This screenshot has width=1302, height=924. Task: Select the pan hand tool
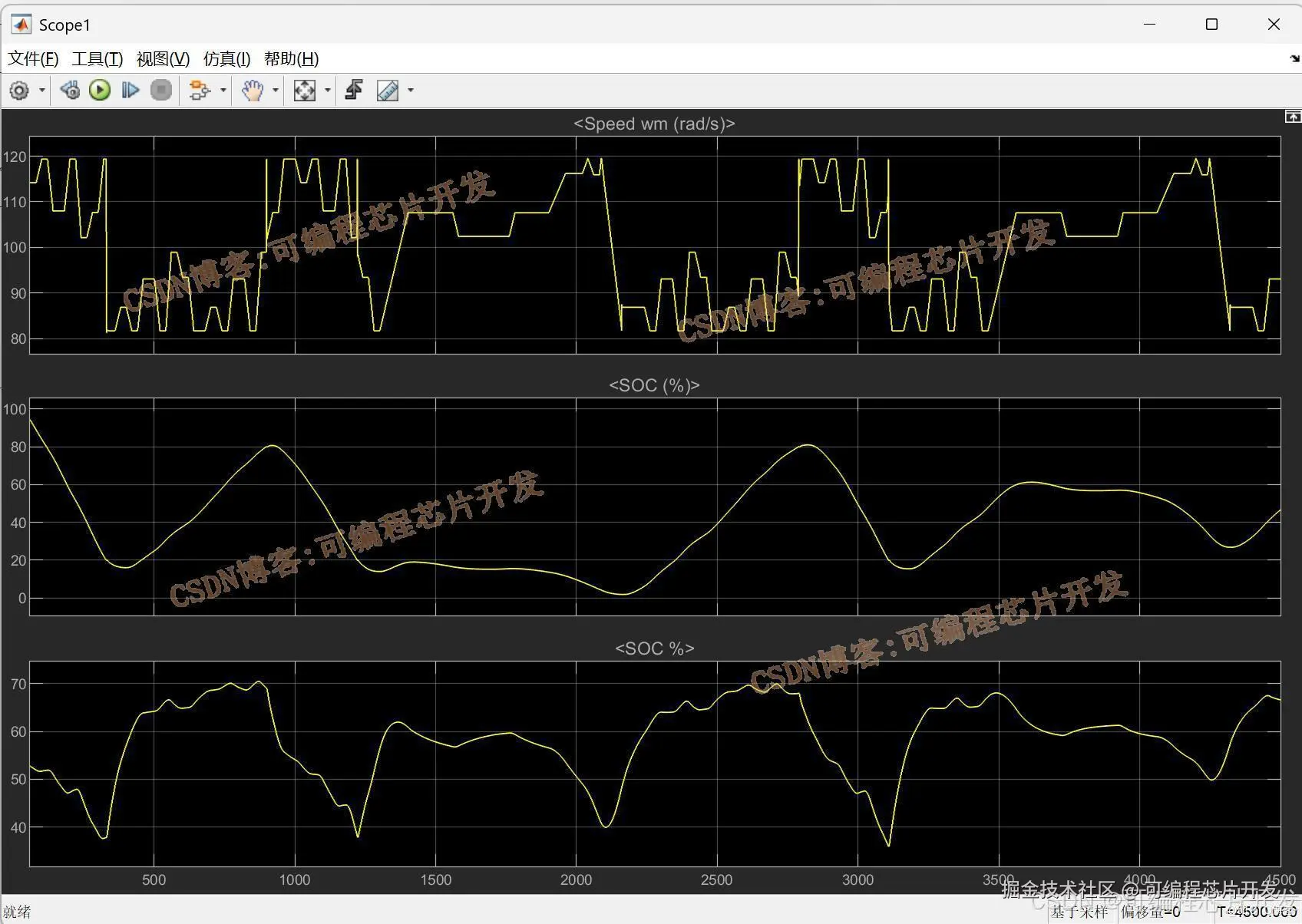point(252,91)
